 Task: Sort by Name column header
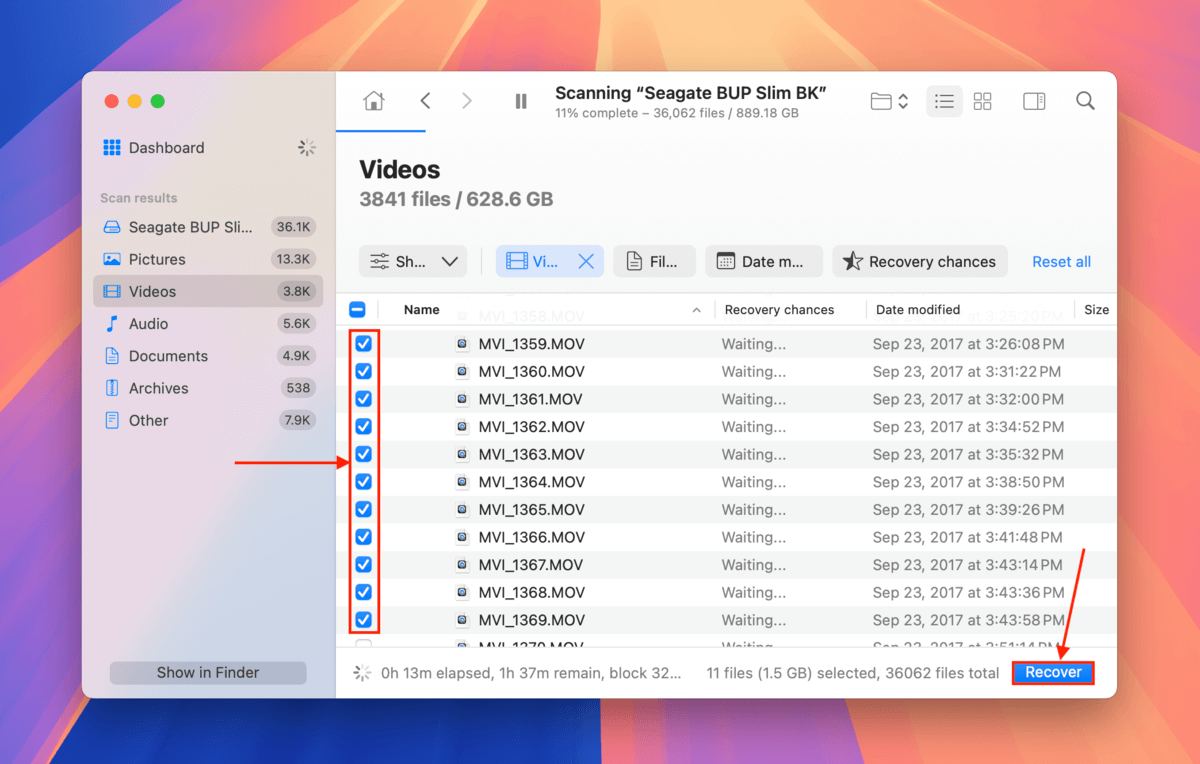[422, 310]
